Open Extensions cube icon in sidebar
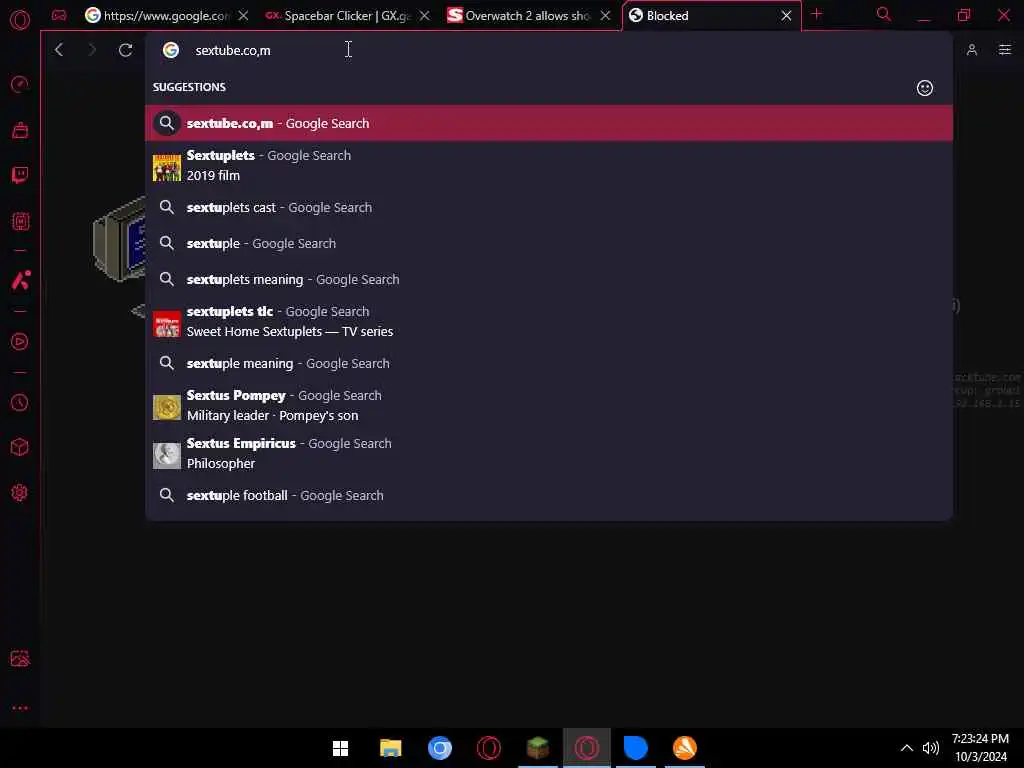 coord(20,447)
